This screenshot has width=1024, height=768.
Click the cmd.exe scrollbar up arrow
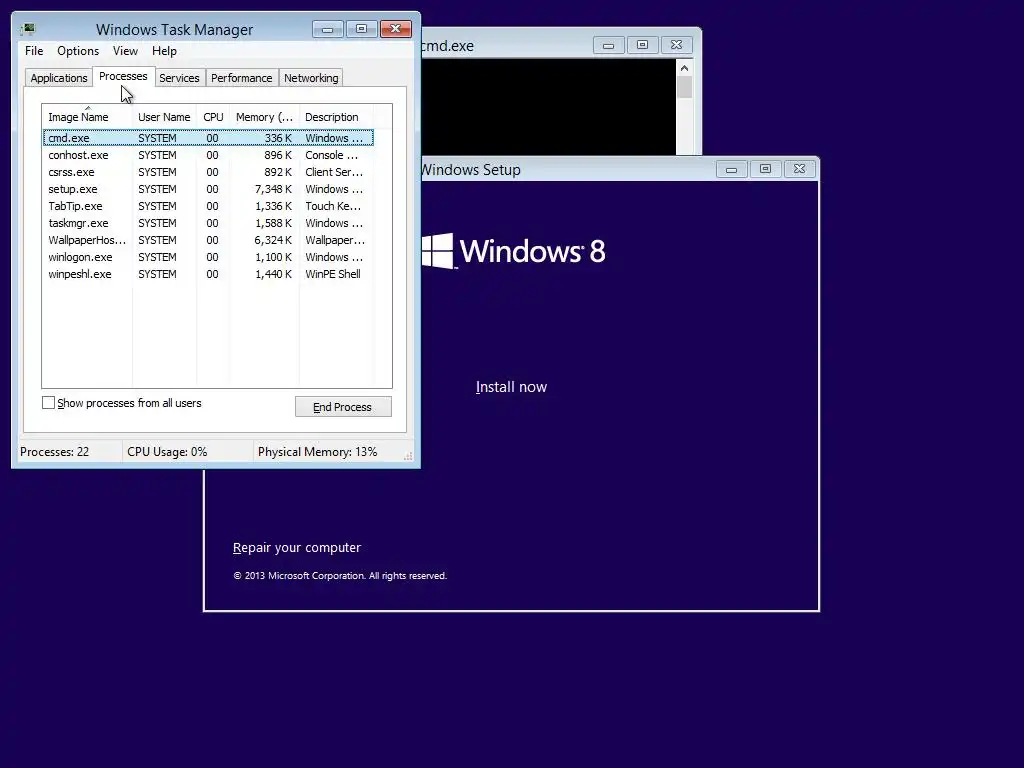(x=684, y=68)
